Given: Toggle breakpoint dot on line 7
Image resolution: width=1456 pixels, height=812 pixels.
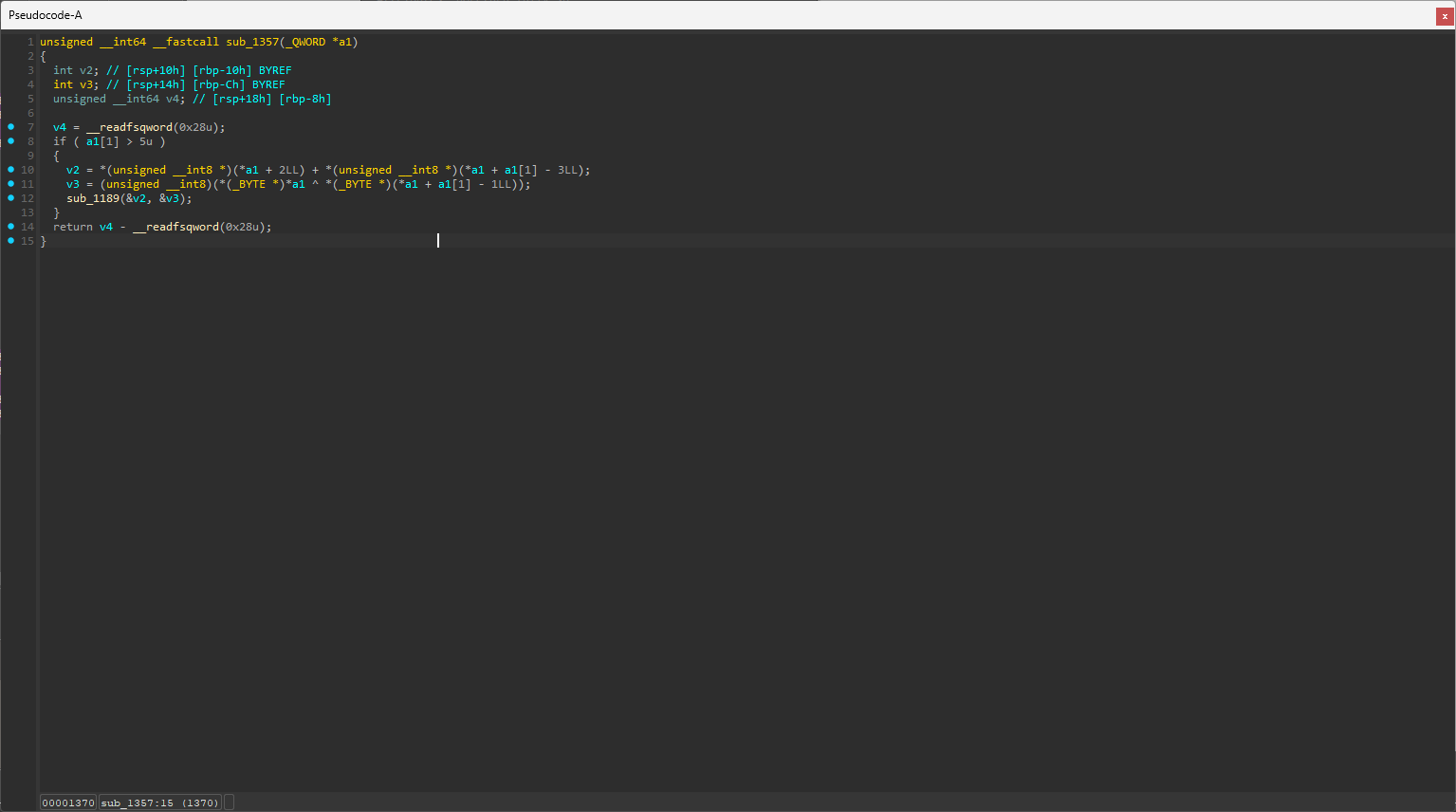Looking at the screenshot, I should coord(11,127).
